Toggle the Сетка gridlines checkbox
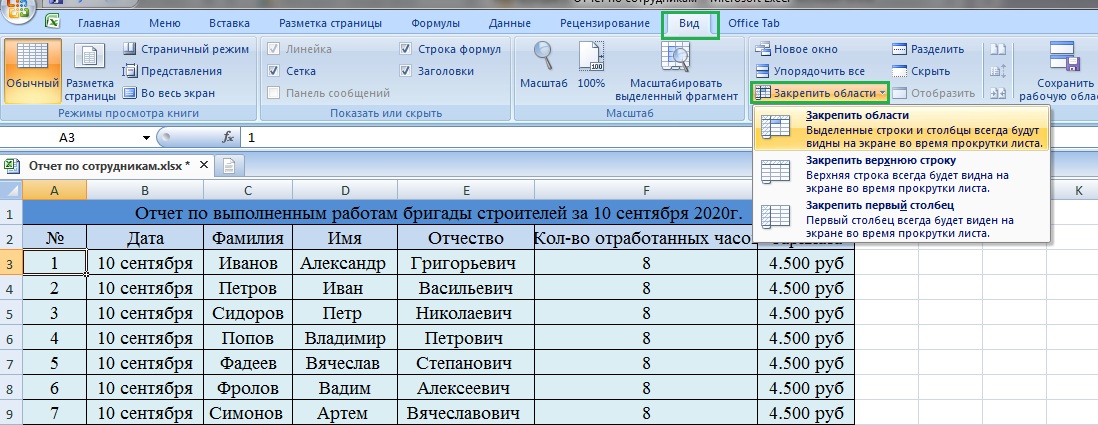The width and height of the screenshot is (1098, 425). [x=275, y=71]
